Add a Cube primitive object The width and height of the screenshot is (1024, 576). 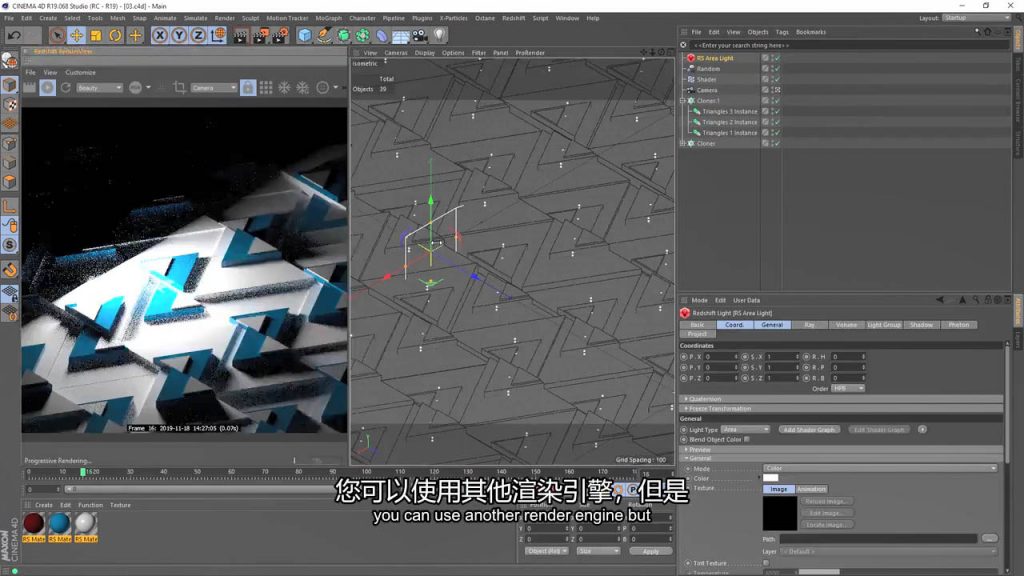(305, 35)
